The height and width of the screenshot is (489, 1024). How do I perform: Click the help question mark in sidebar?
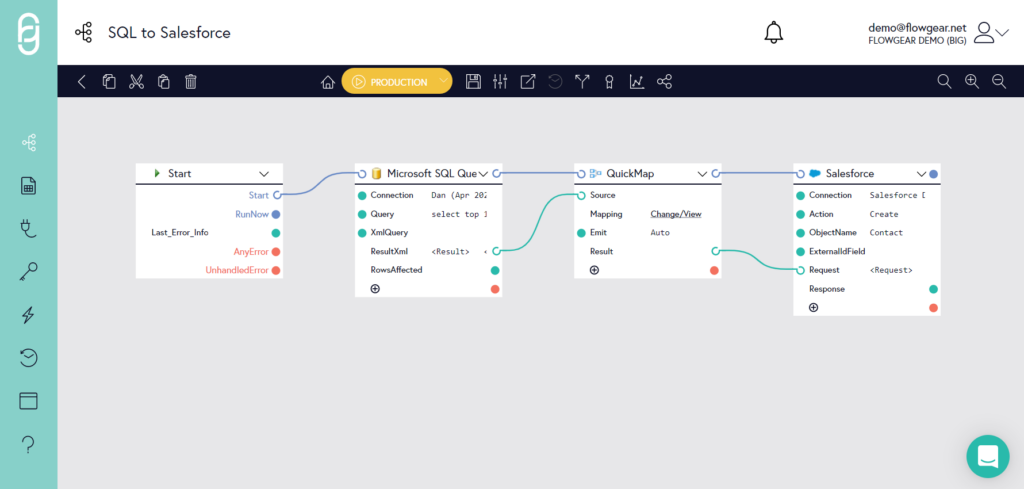[x=28, y=444]
